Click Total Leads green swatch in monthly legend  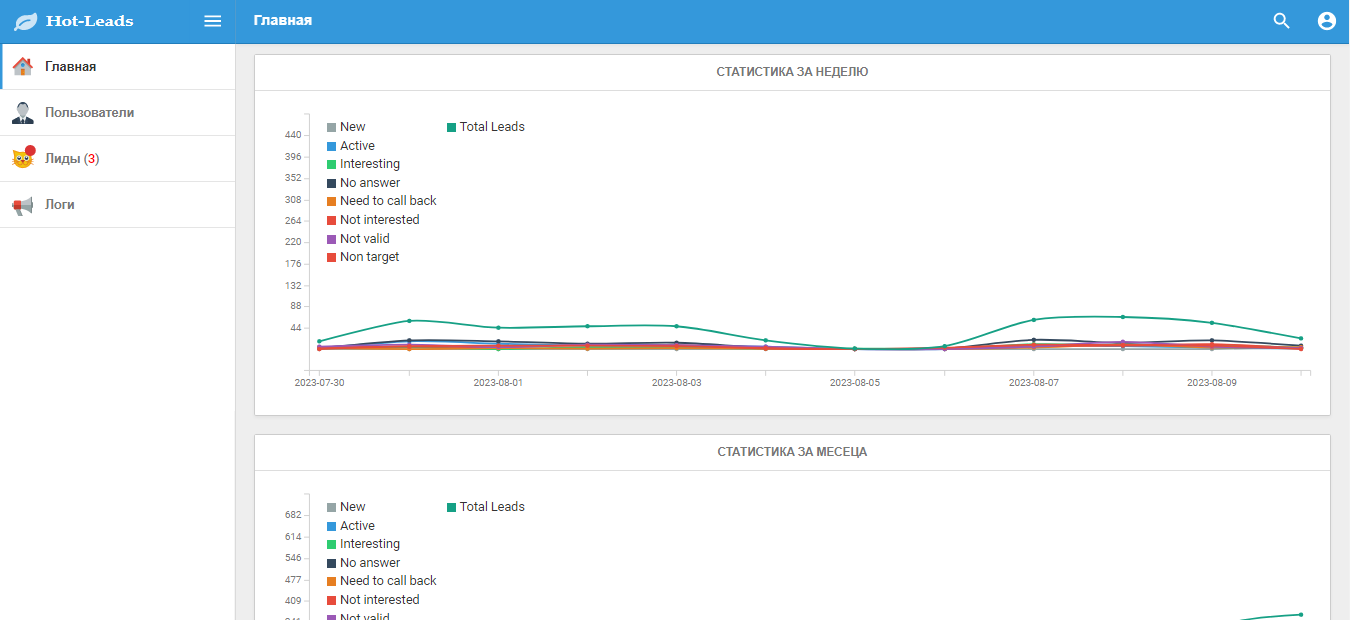pos(452,508)
